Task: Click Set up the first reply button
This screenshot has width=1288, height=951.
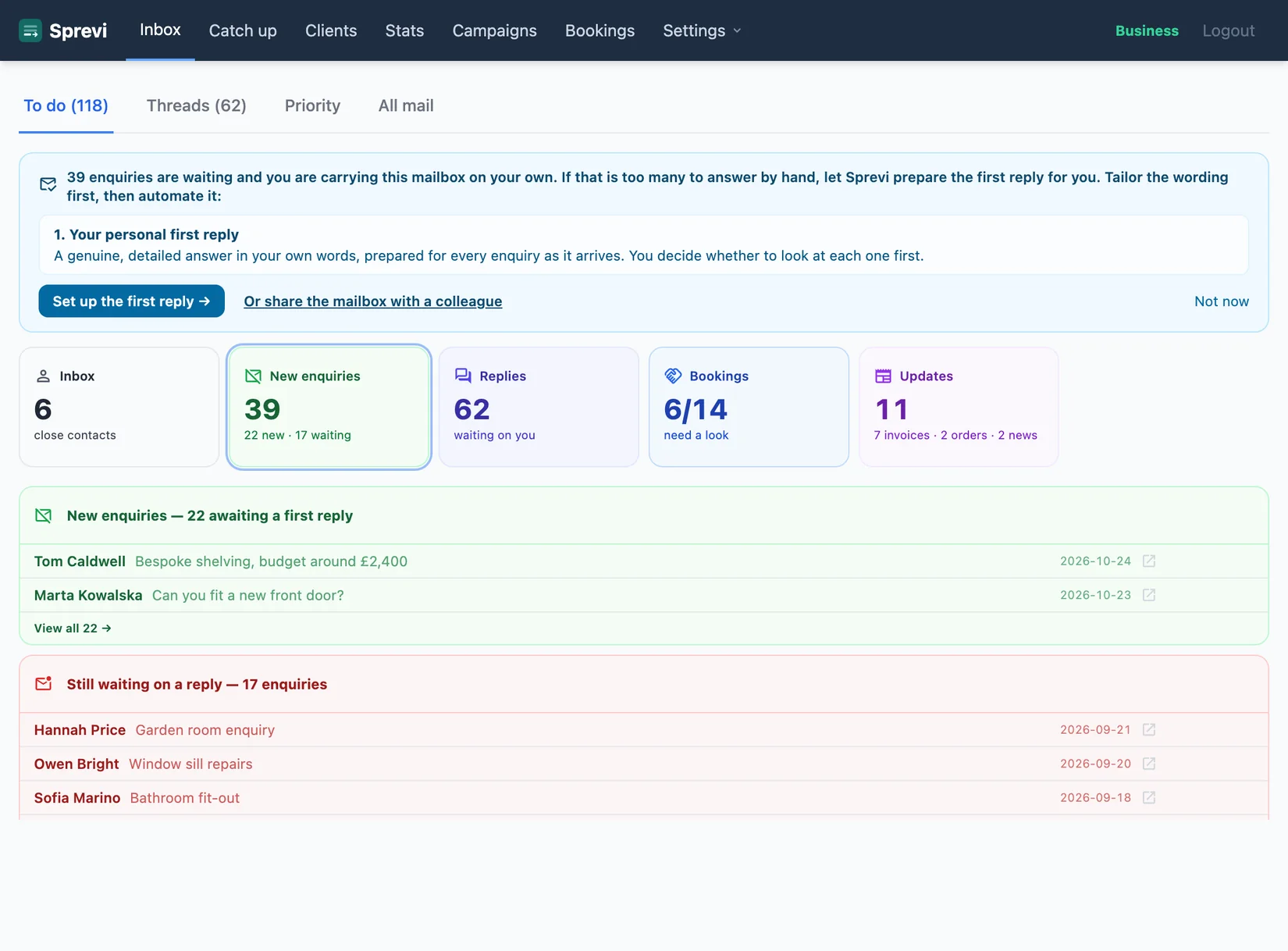Action: (132, 301)
